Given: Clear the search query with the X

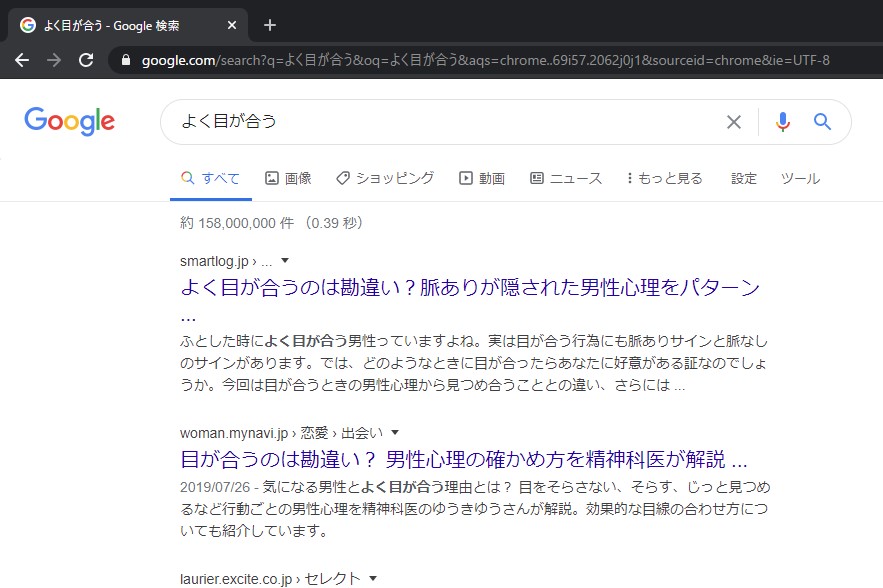Looking at the screenshot, I should point(734,121).
